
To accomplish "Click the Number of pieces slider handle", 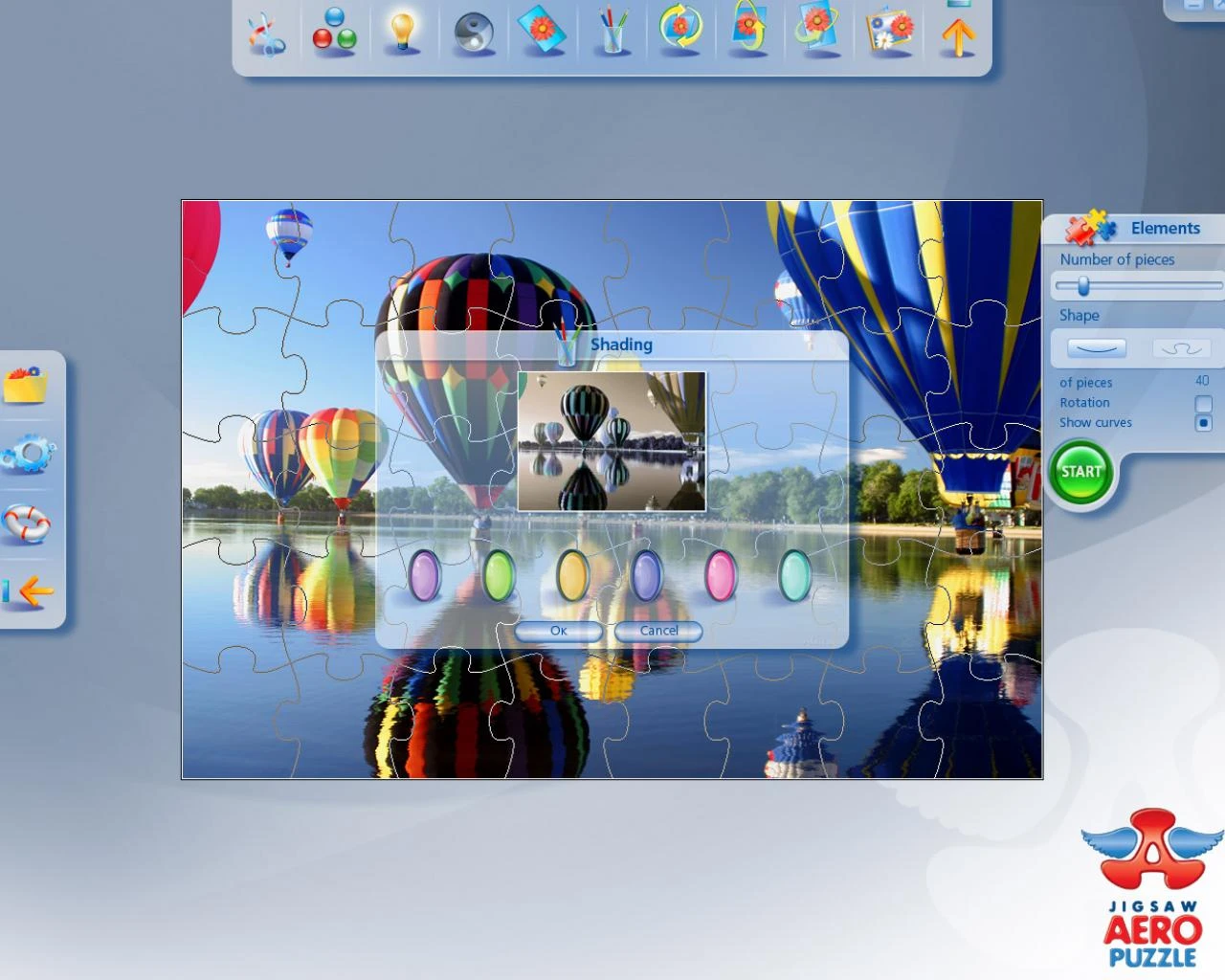I will 1083,285.
